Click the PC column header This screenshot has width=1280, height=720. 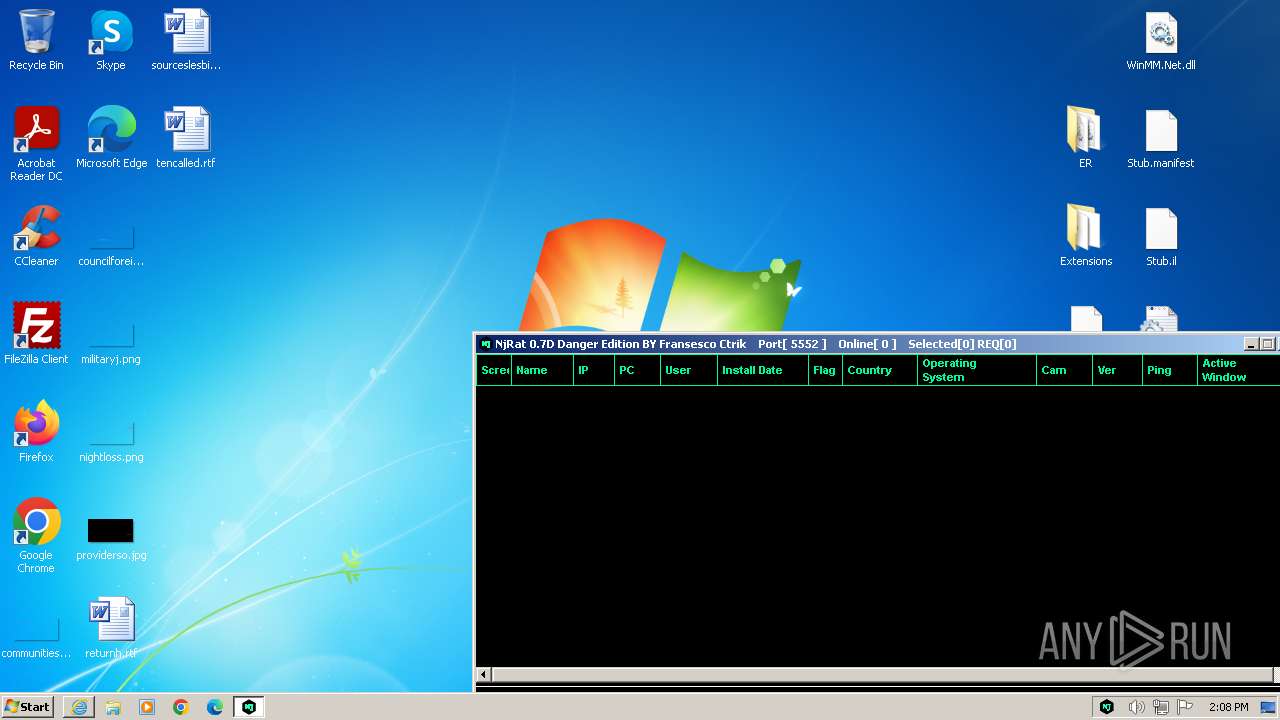coord(637,370)
